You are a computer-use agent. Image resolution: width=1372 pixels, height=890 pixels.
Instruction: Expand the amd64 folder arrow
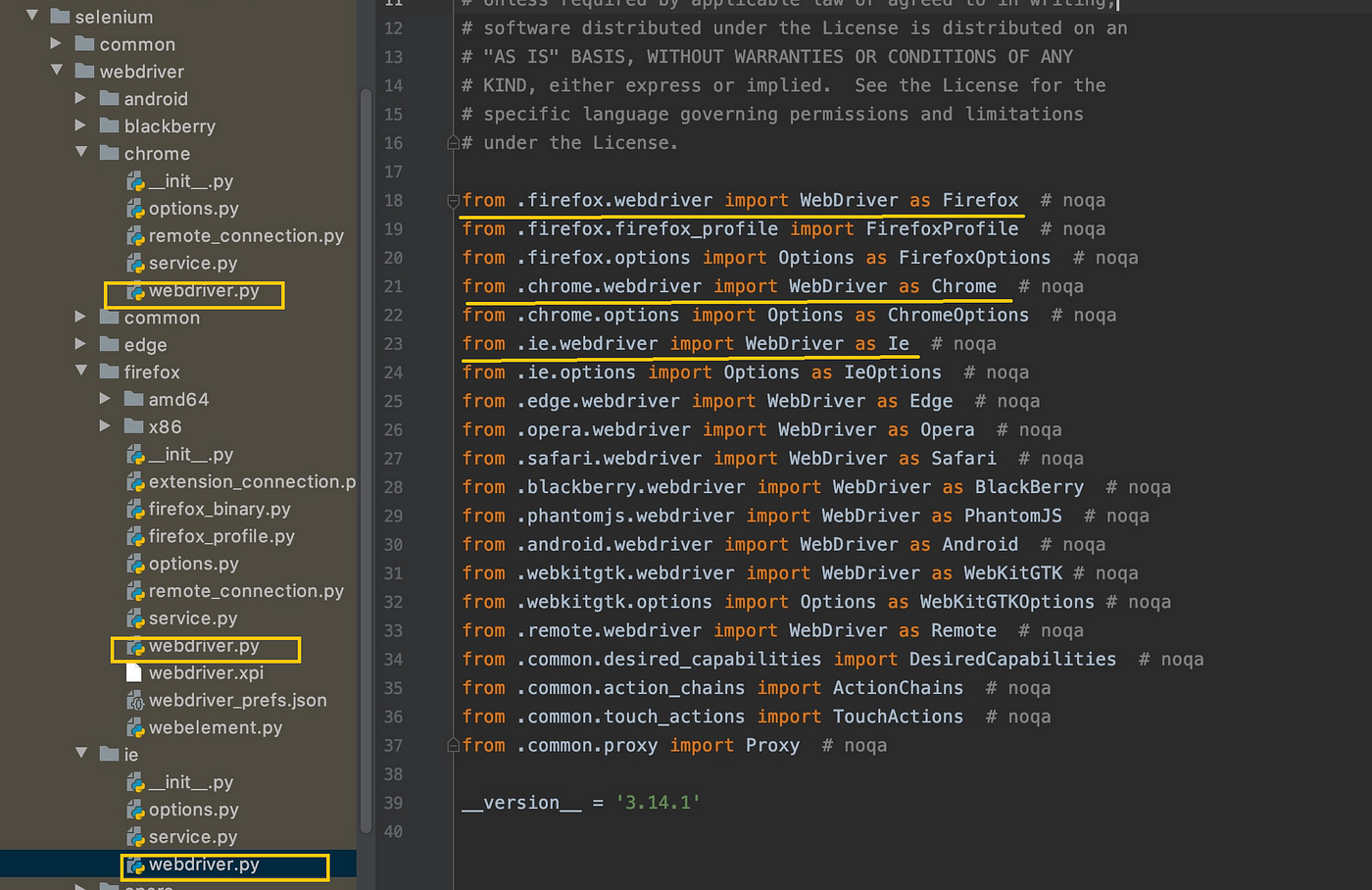click(105, 399)
